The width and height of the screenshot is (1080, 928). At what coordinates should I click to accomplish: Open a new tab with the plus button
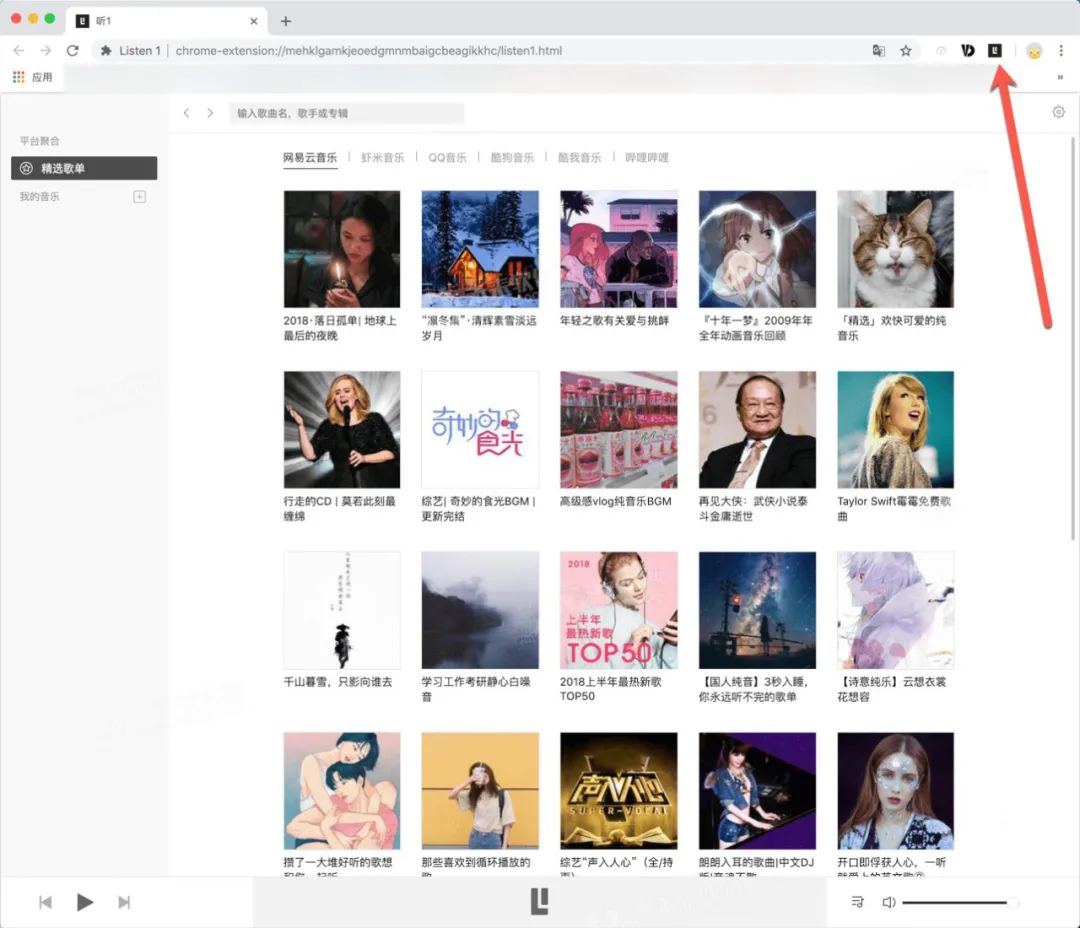point(285,21)
